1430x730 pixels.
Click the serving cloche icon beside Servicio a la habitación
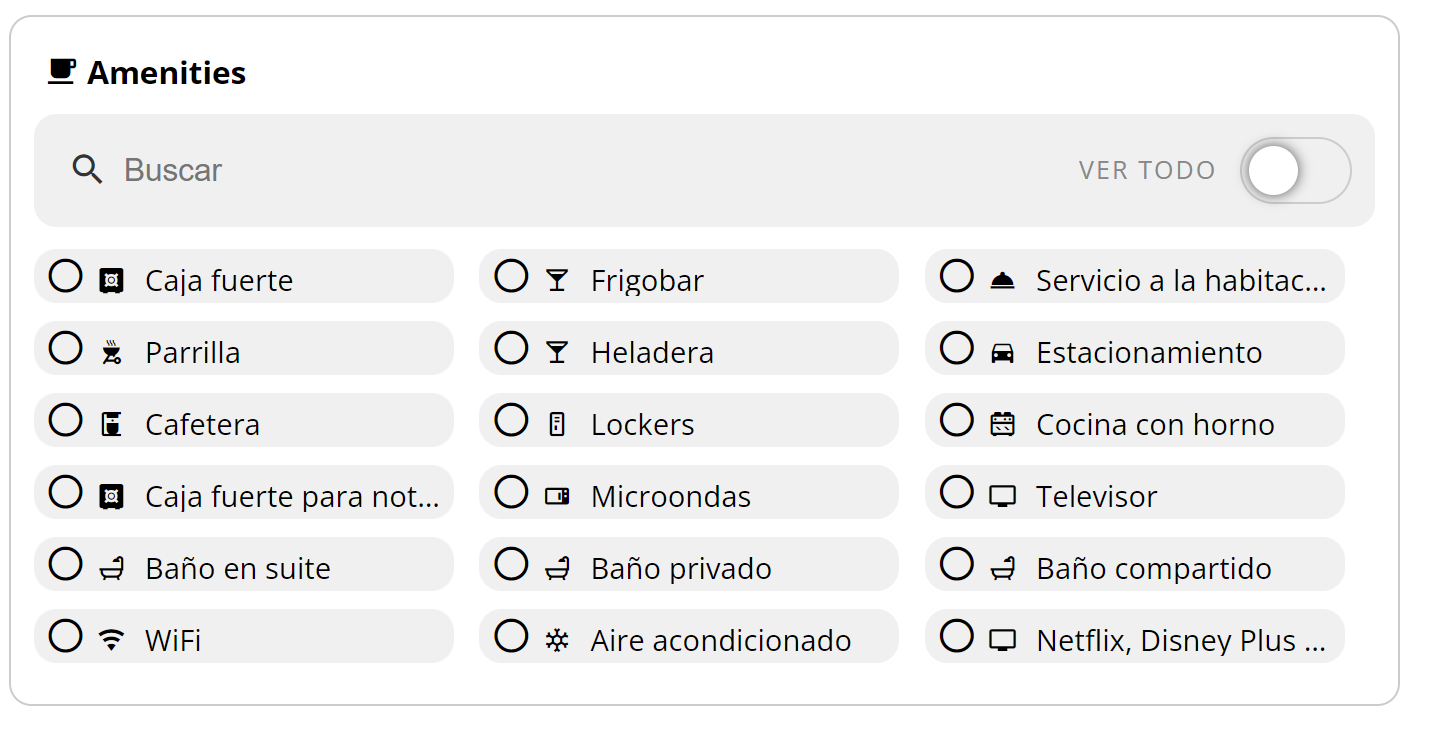(1002, 278)
